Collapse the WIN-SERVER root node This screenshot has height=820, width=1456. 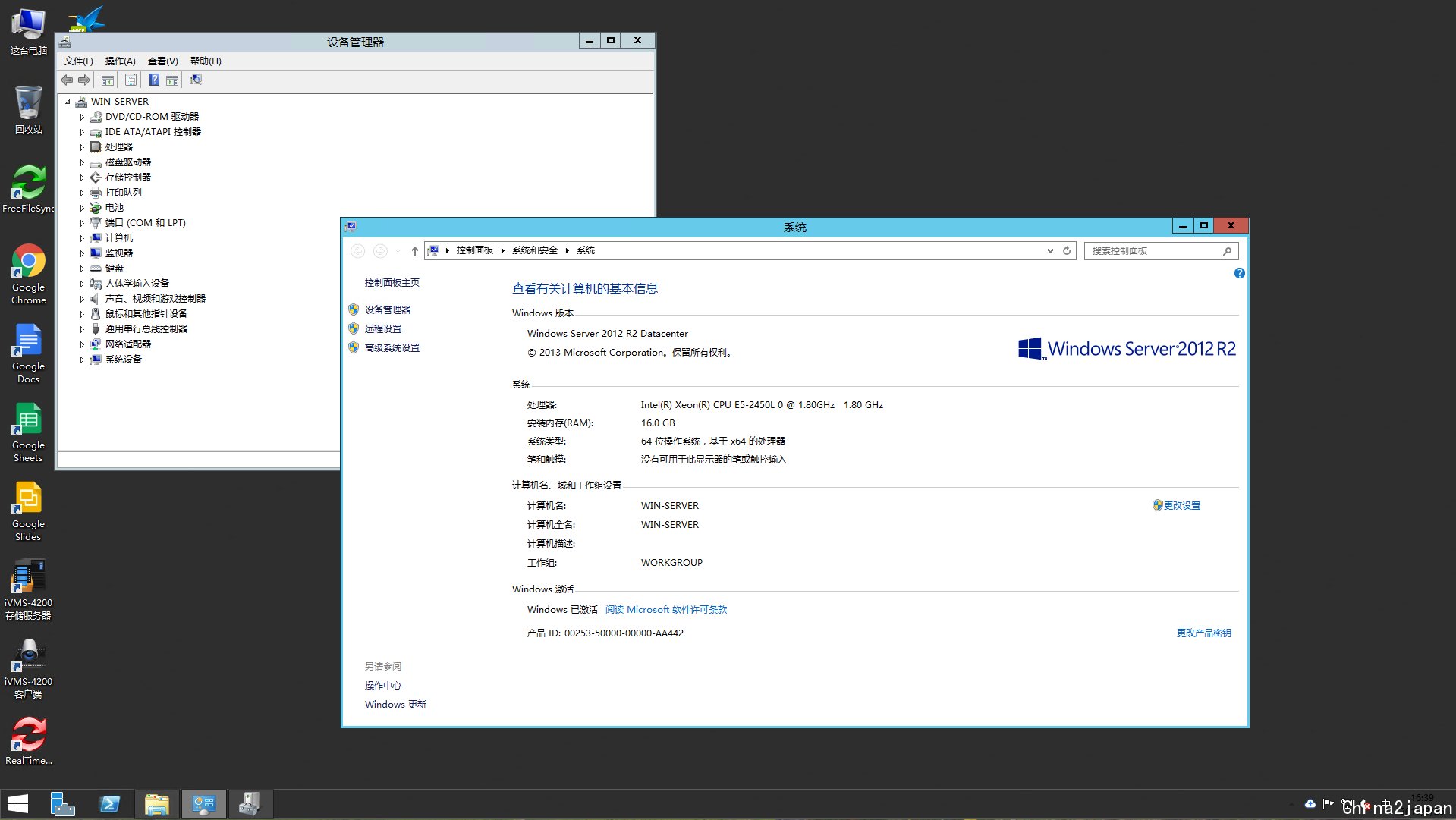click(68, 102)
